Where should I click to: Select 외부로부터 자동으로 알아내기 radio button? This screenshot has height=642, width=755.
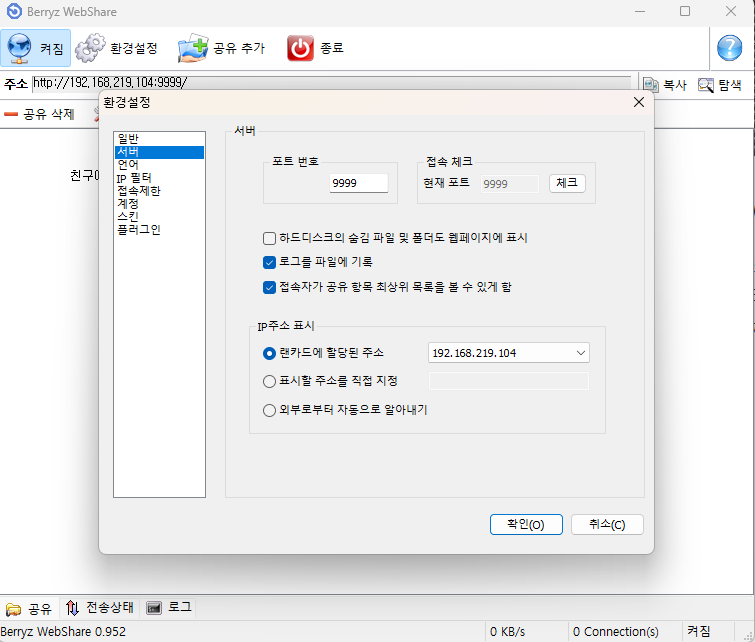pyautogui.click(x=269, y=410)
